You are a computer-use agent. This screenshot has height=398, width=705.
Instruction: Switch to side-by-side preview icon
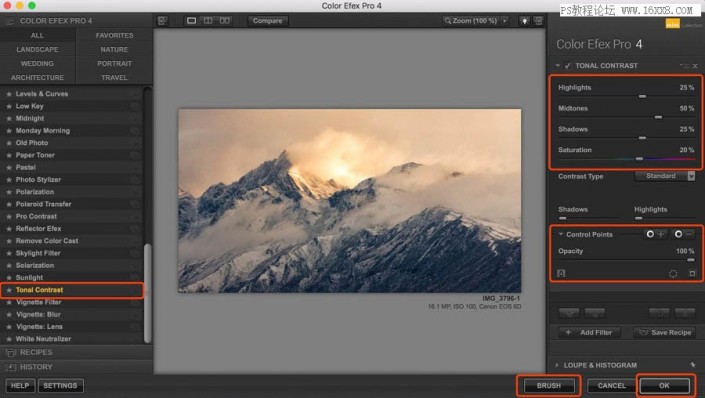(x=224, y=21)
